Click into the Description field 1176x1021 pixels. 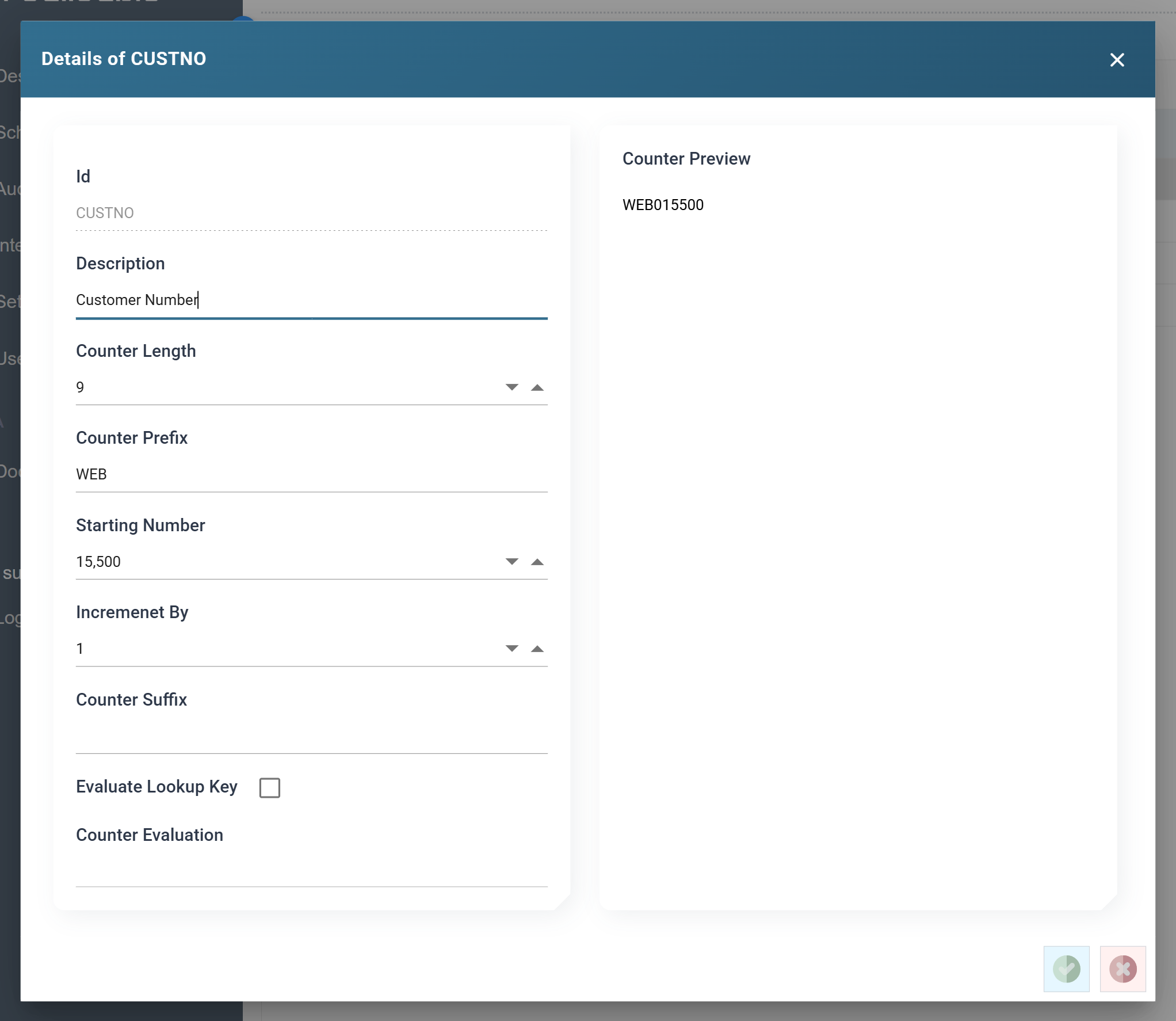(311, 300)
